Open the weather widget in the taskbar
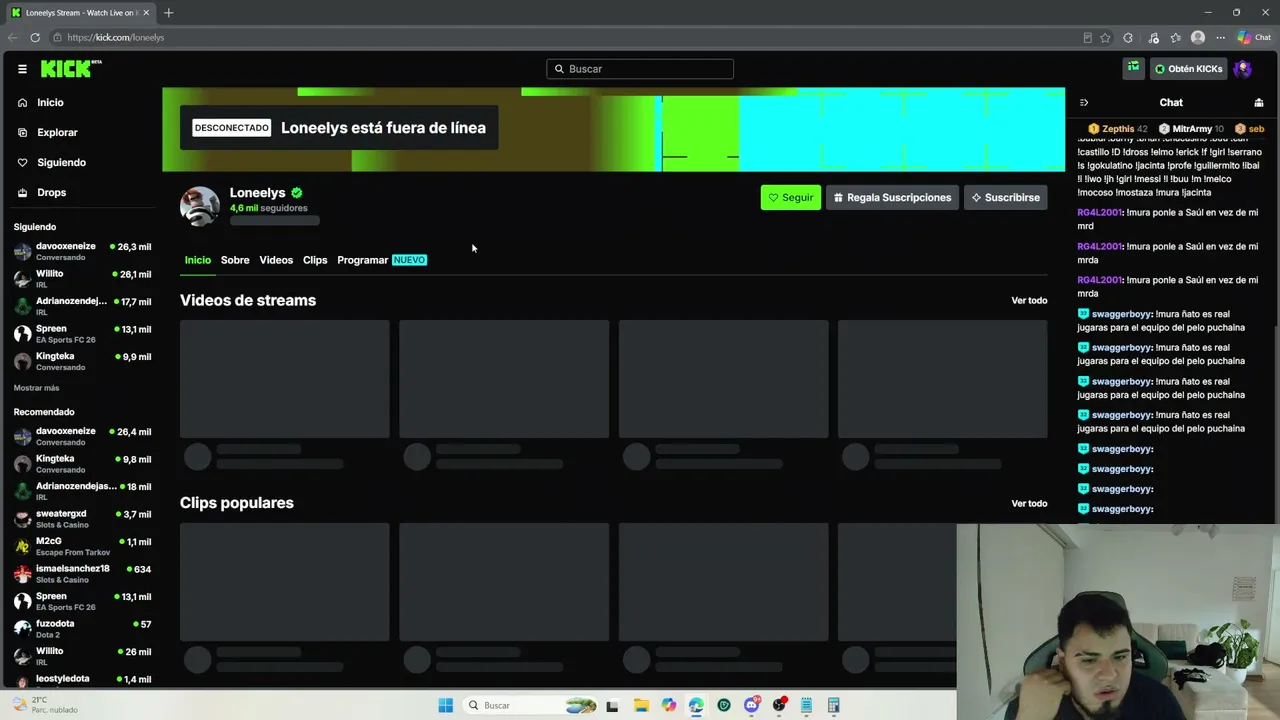 click(44, 705)
